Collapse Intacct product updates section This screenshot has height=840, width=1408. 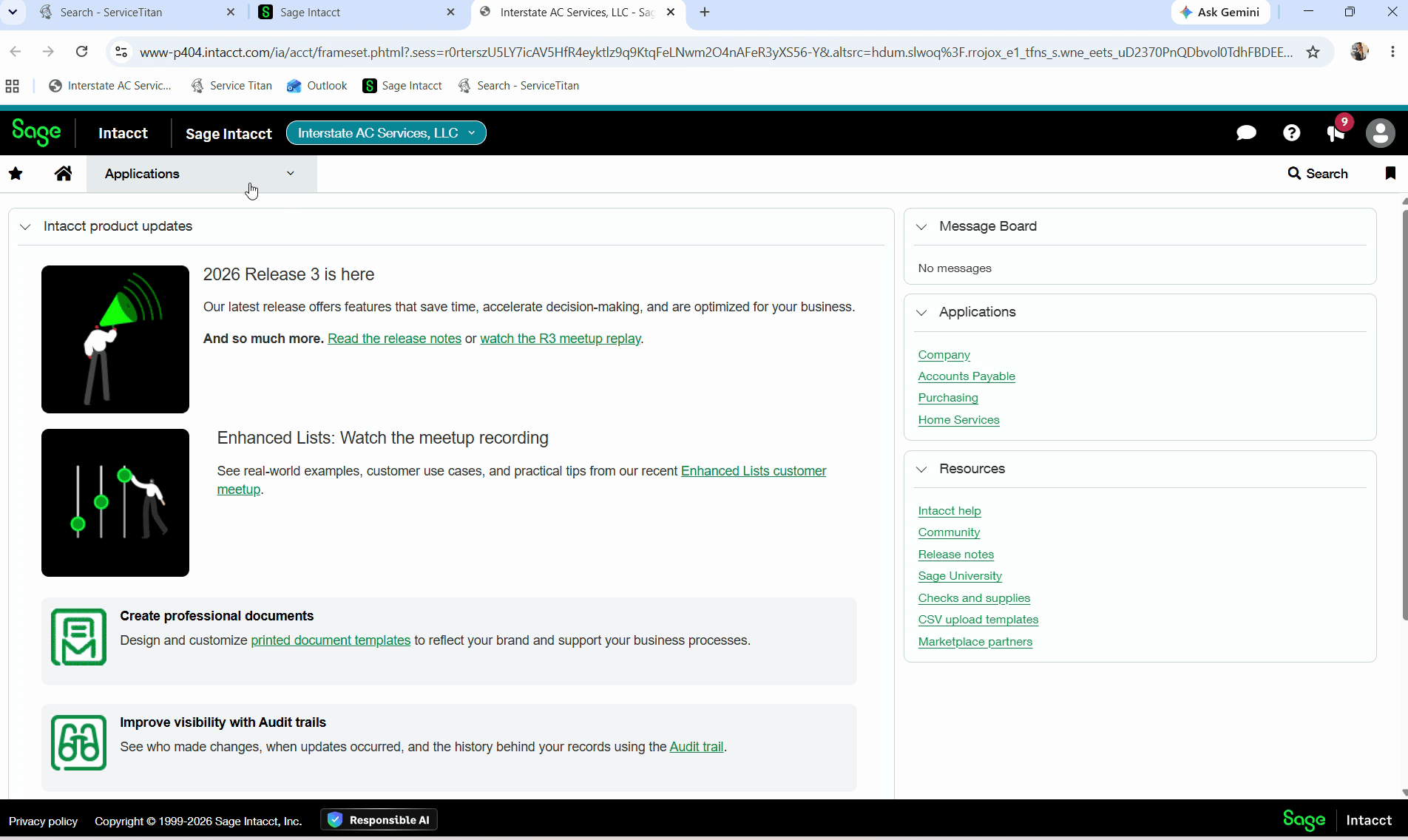tap(25, 226)
